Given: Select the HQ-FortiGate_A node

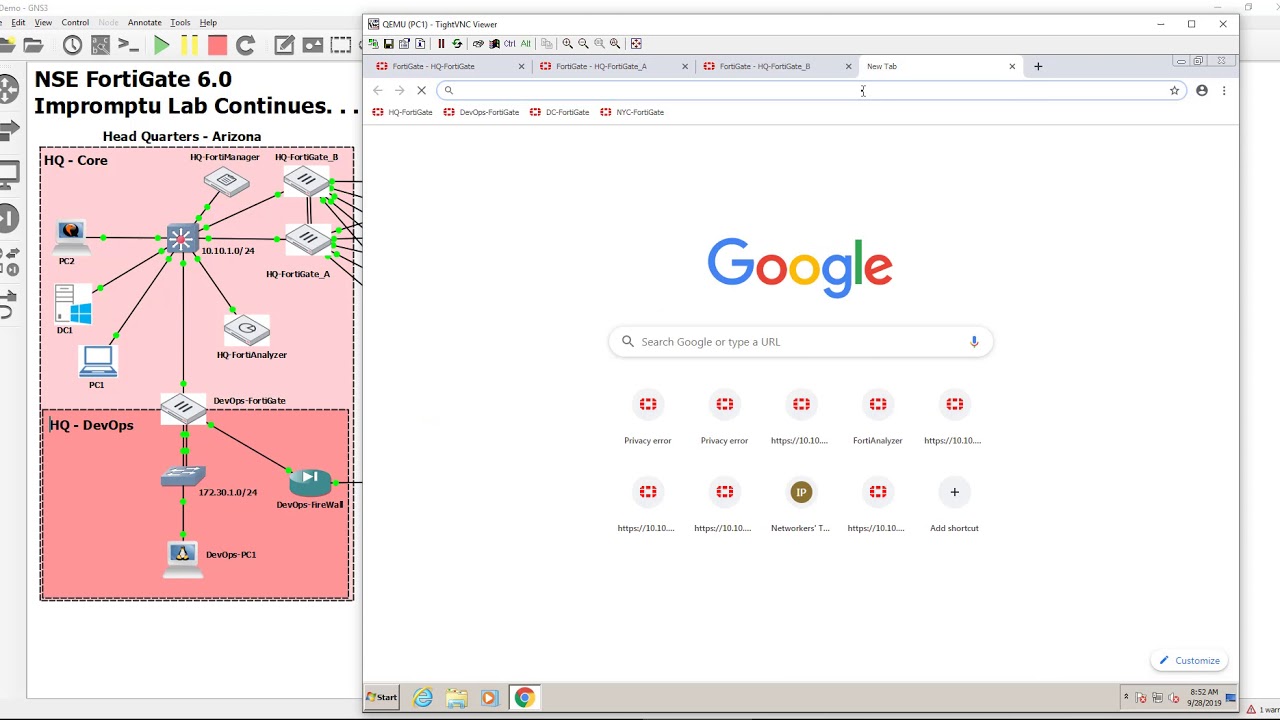Looking at the screenshot, I should pyautogui.click(x=306, y=238).
